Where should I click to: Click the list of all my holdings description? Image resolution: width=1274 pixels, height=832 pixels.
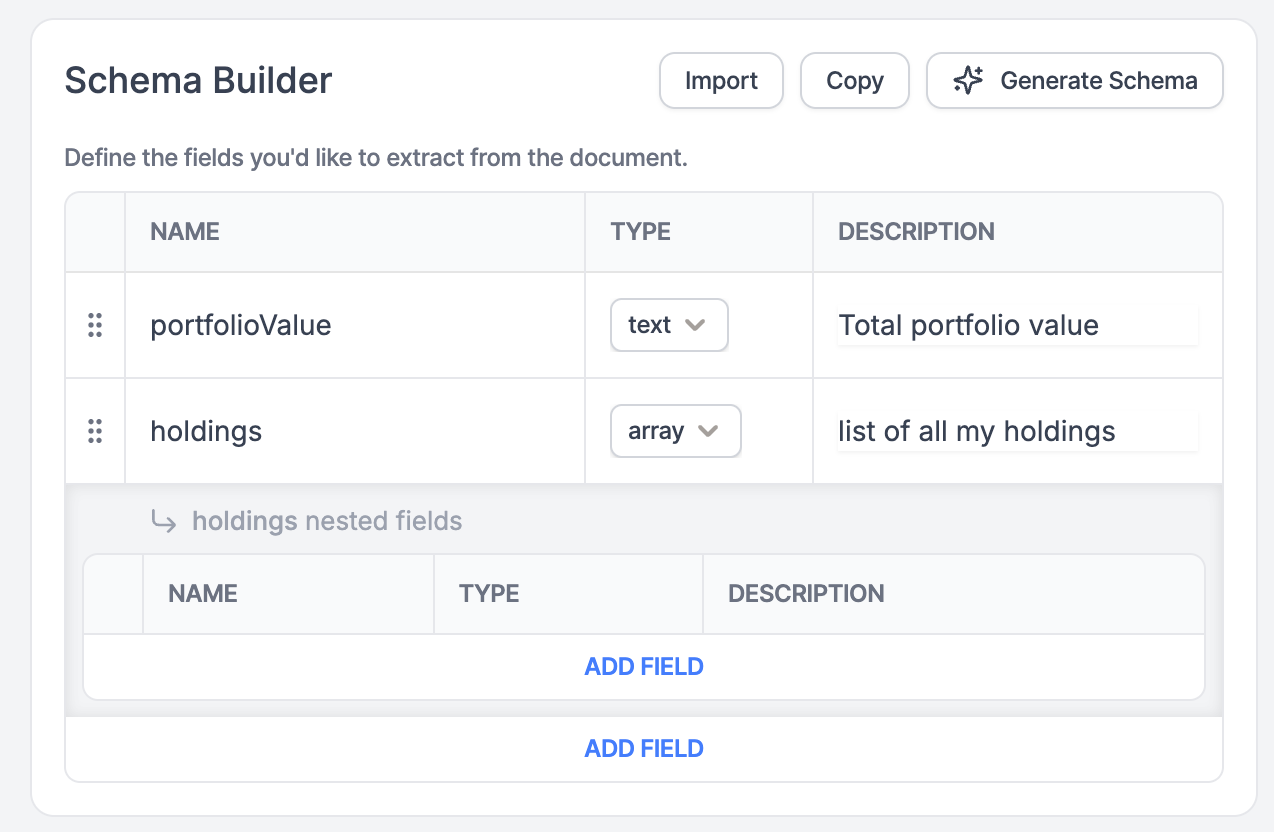pyautogui.click(x=1017, y=431)
